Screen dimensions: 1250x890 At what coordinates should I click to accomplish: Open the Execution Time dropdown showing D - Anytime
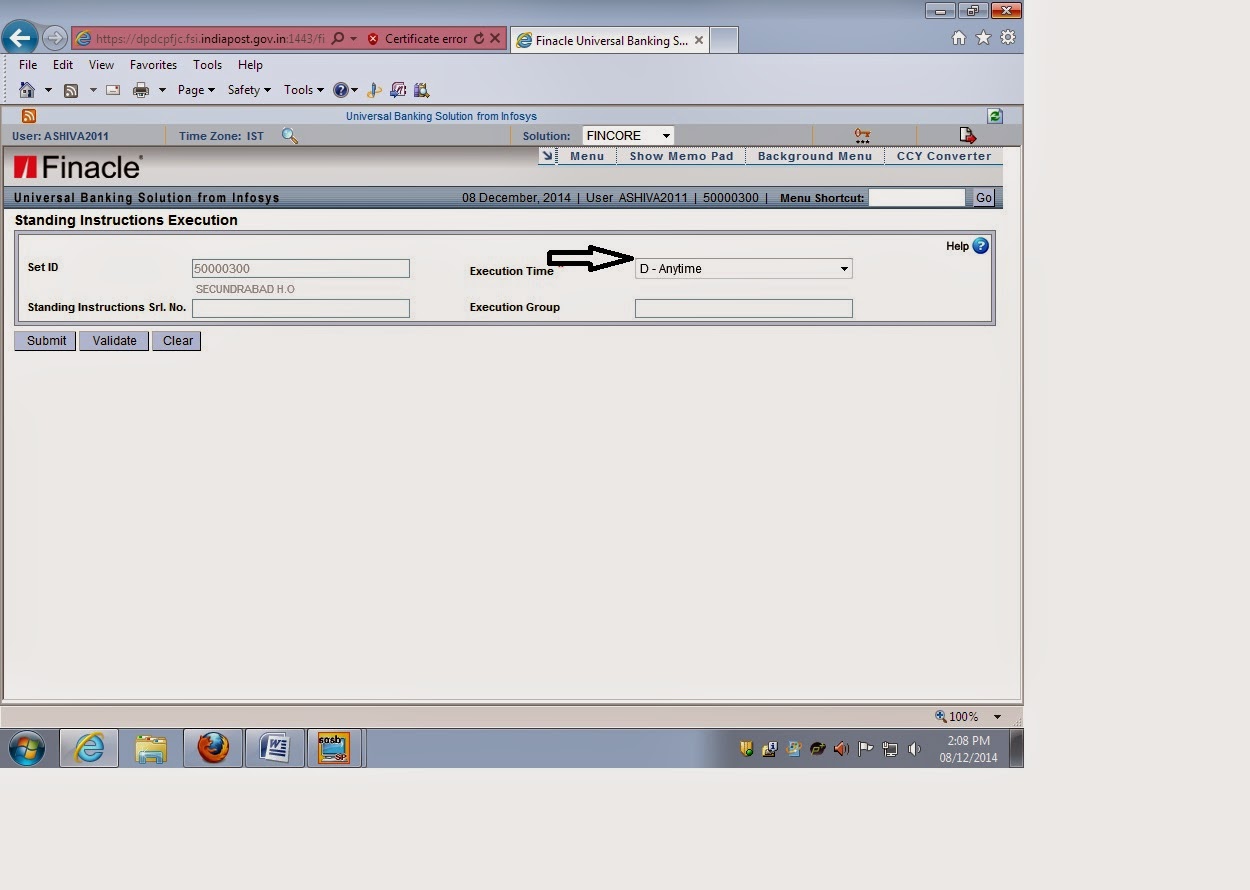coord(843,268)
